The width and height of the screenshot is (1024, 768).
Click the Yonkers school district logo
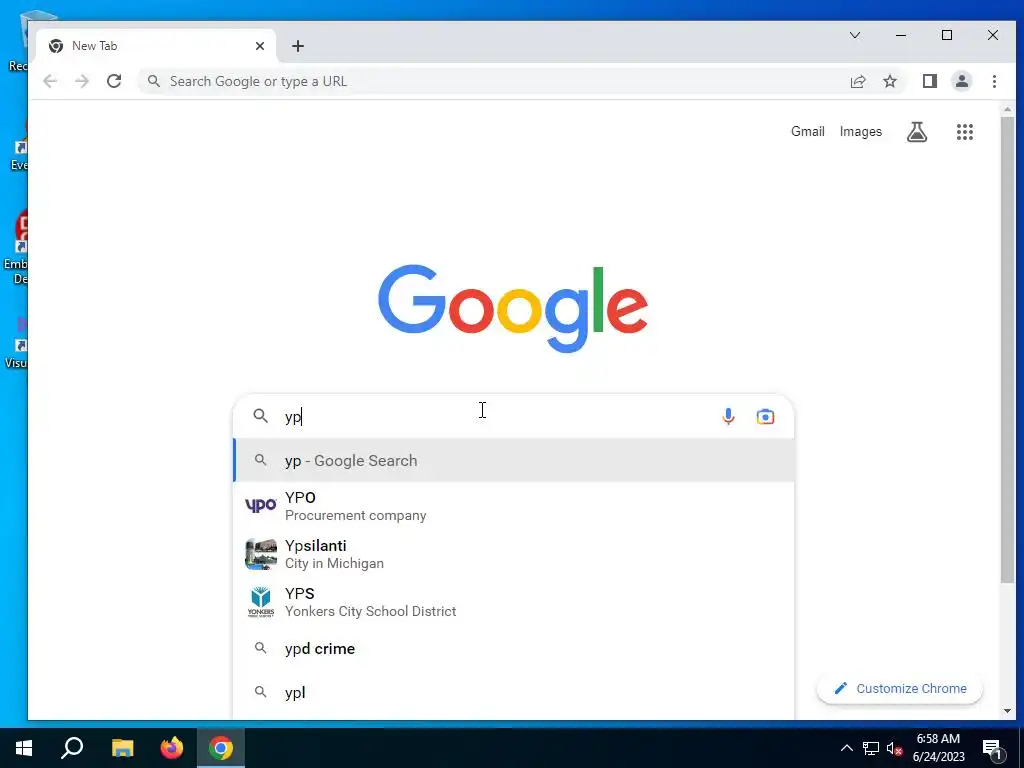click(261, 602)
